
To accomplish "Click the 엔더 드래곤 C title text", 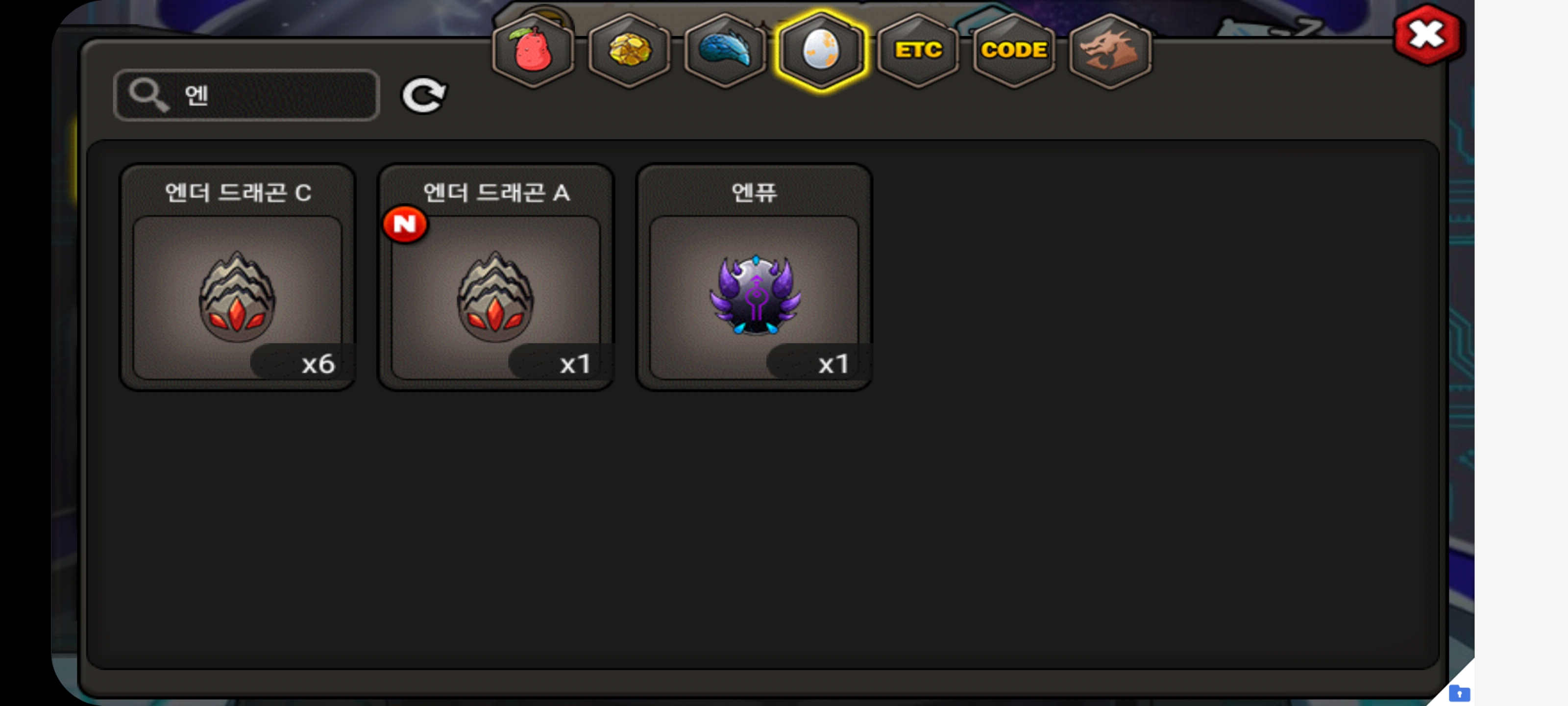I will pos(237,193).
